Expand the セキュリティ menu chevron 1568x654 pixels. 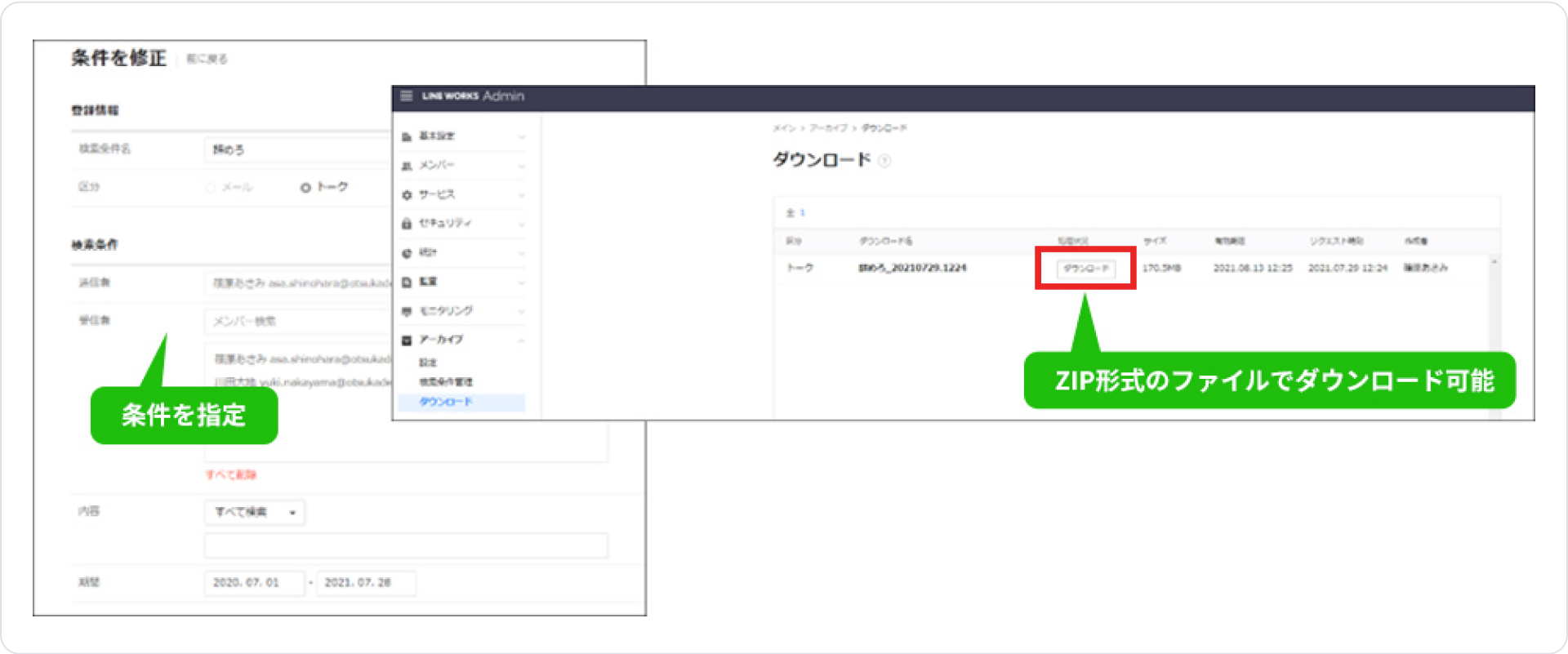point(521,224)
